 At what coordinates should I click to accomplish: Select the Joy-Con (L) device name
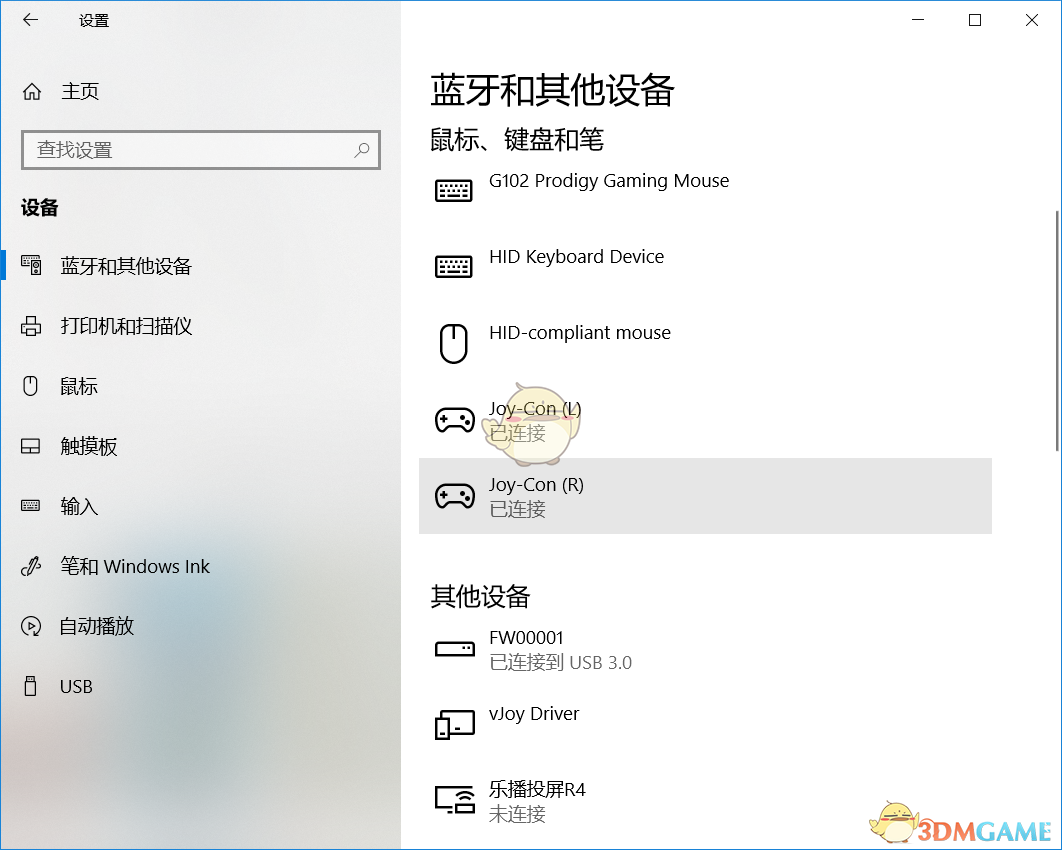click(535, 408)
